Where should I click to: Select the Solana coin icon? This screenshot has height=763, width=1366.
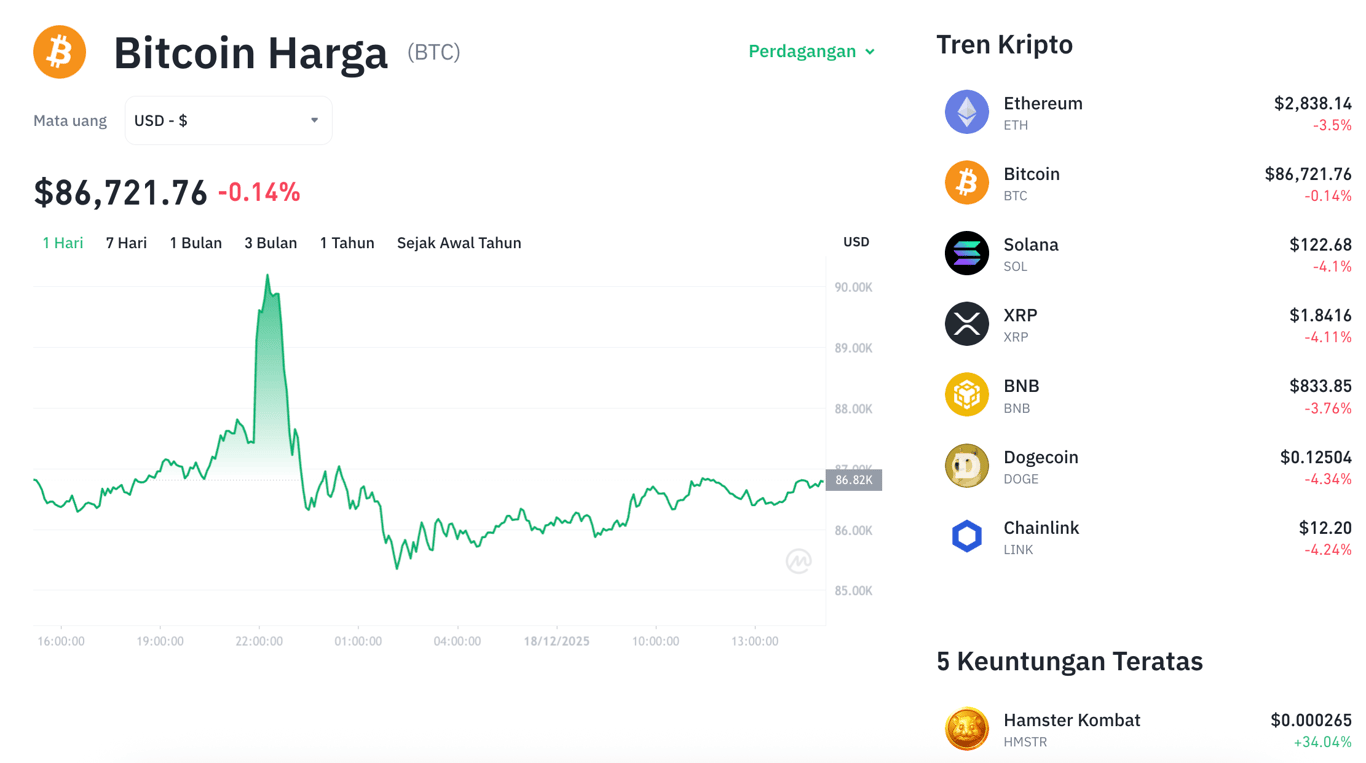966,254
